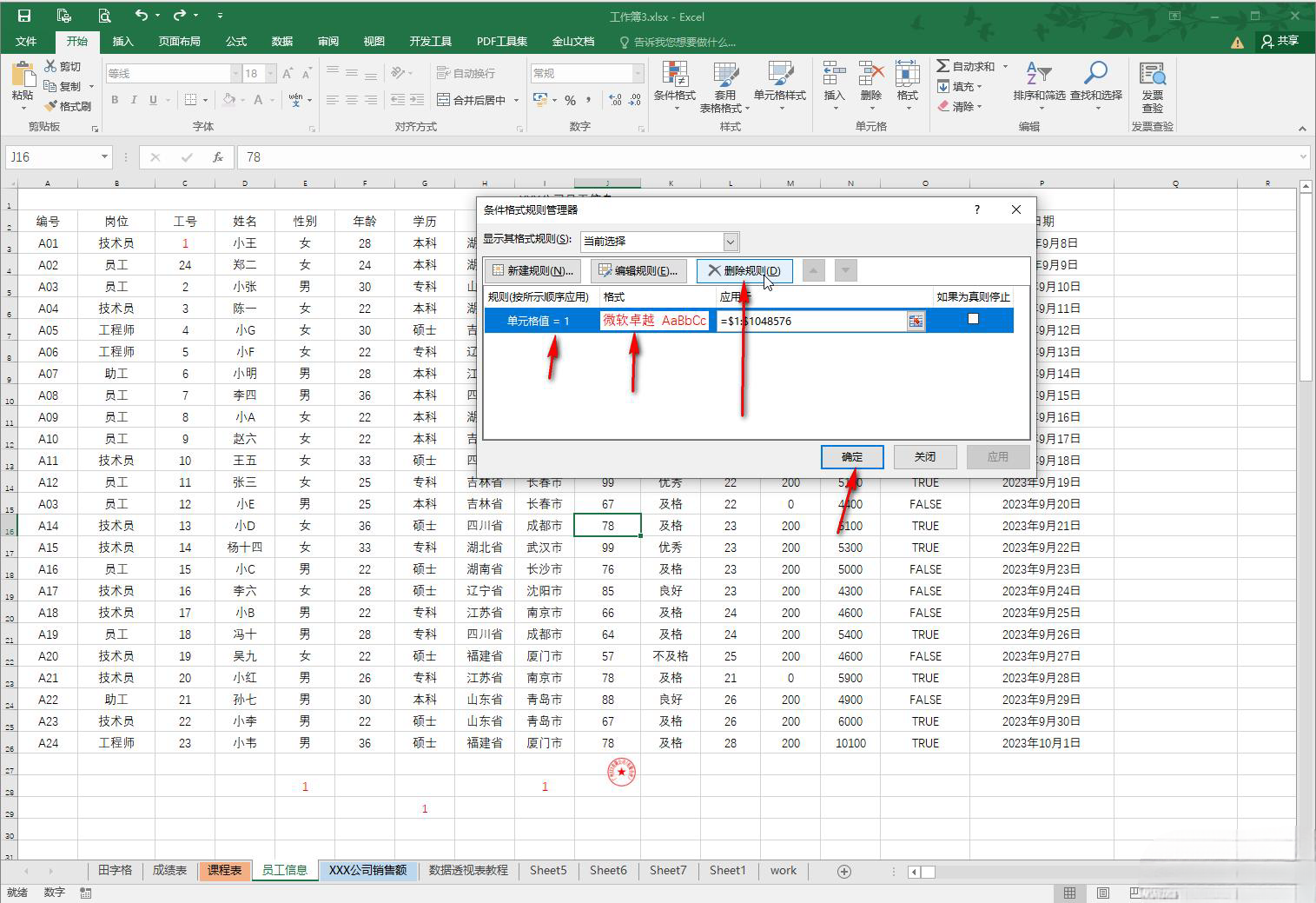Click the increase indent icon

417,100
